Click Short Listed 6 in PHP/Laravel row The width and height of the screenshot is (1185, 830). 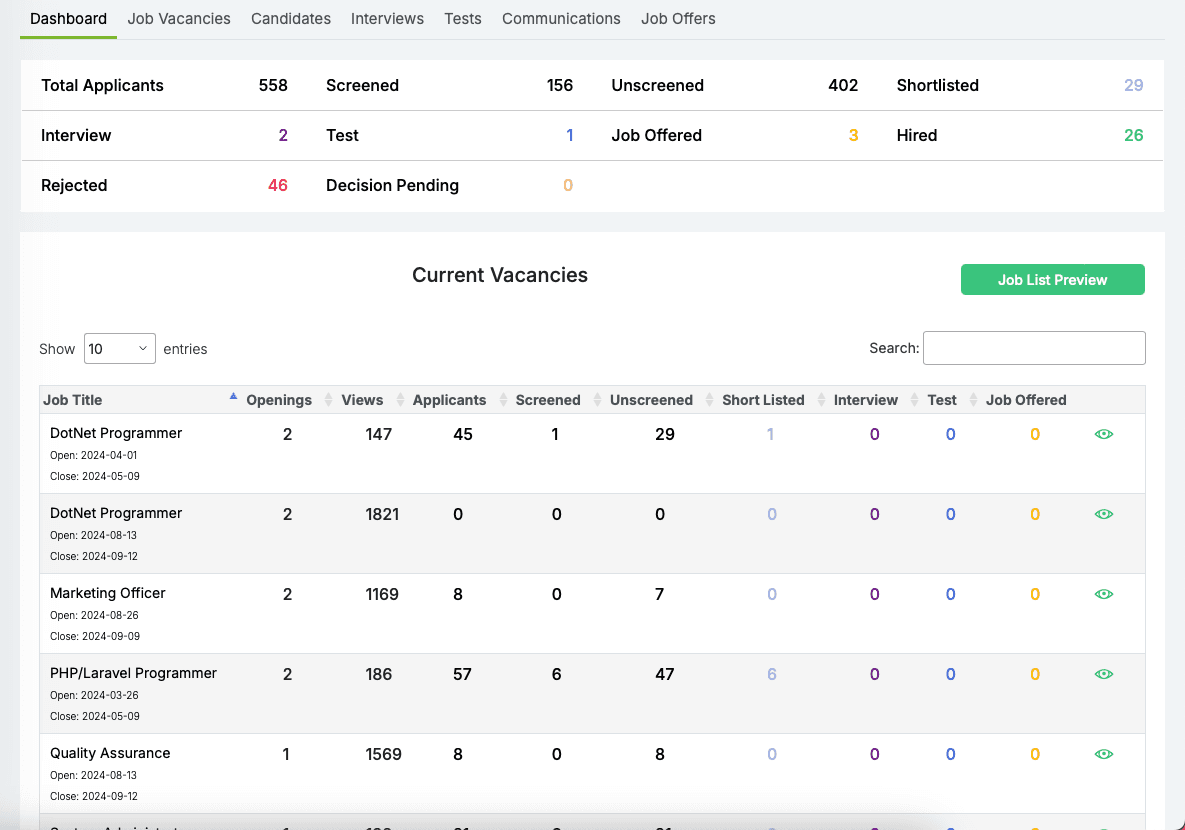[772, 674]
